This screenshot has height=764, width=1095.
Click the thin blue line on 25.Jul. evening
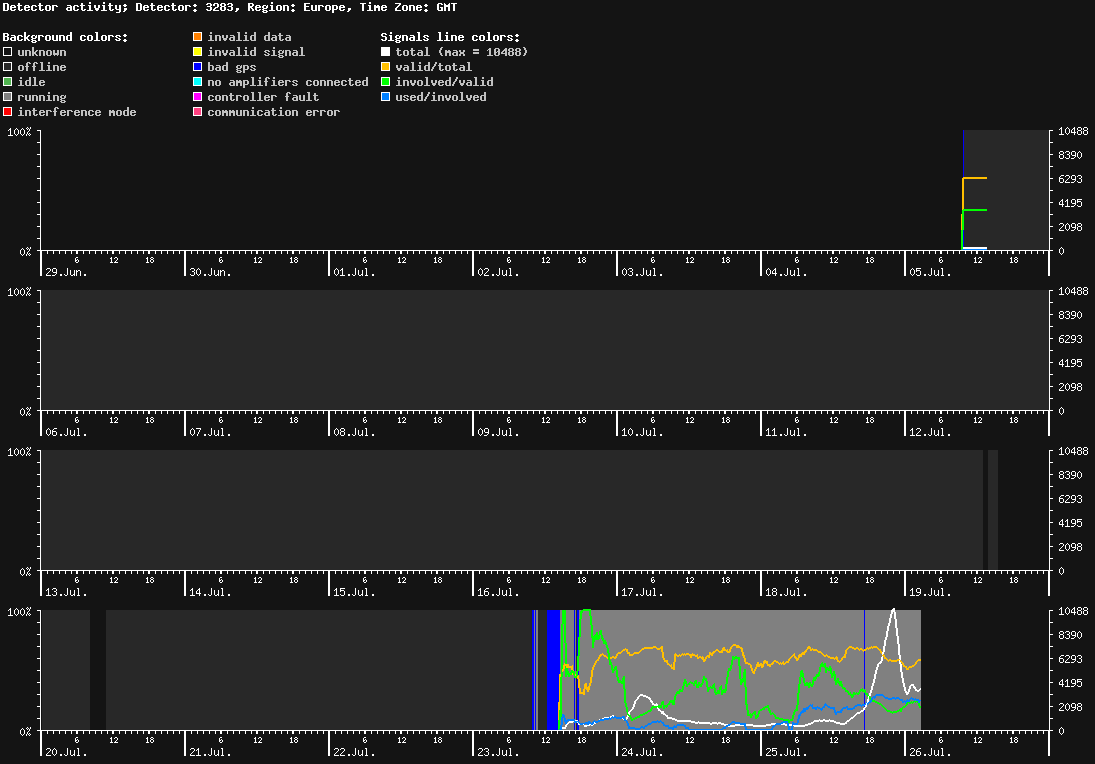[x=865, y=670]
